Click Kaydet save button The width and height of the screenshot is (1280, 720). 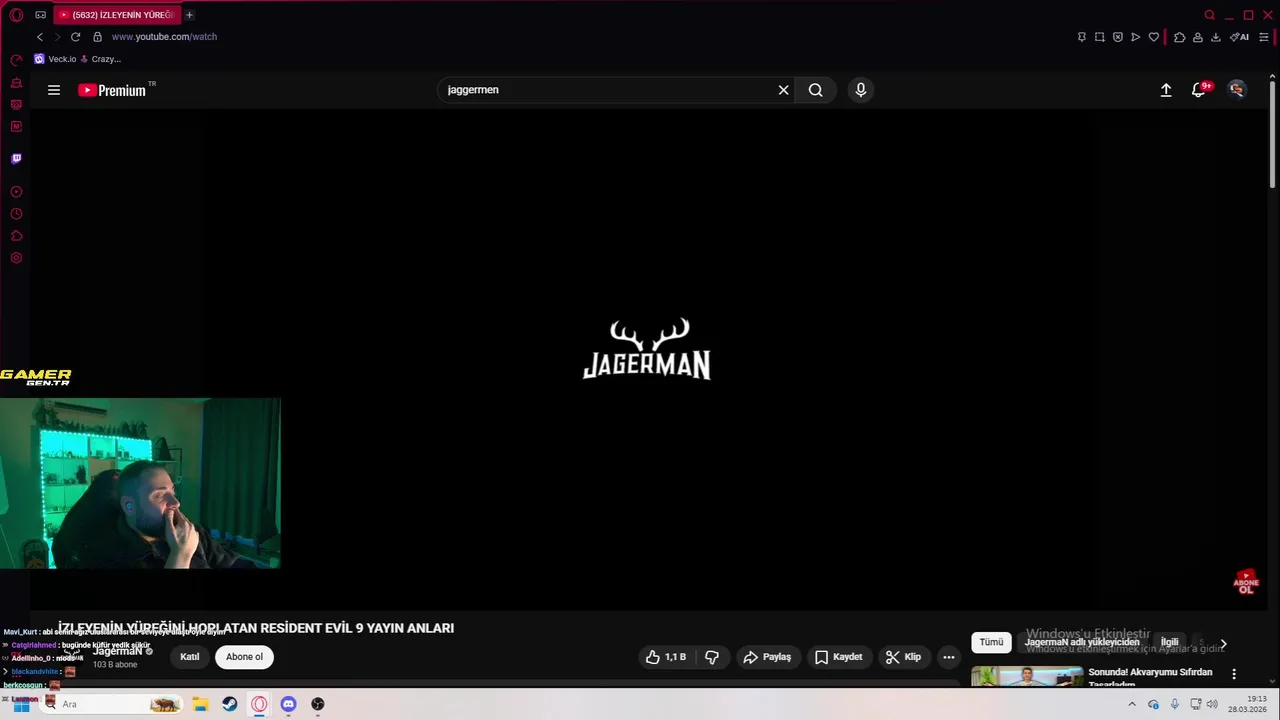click(838, 657)
